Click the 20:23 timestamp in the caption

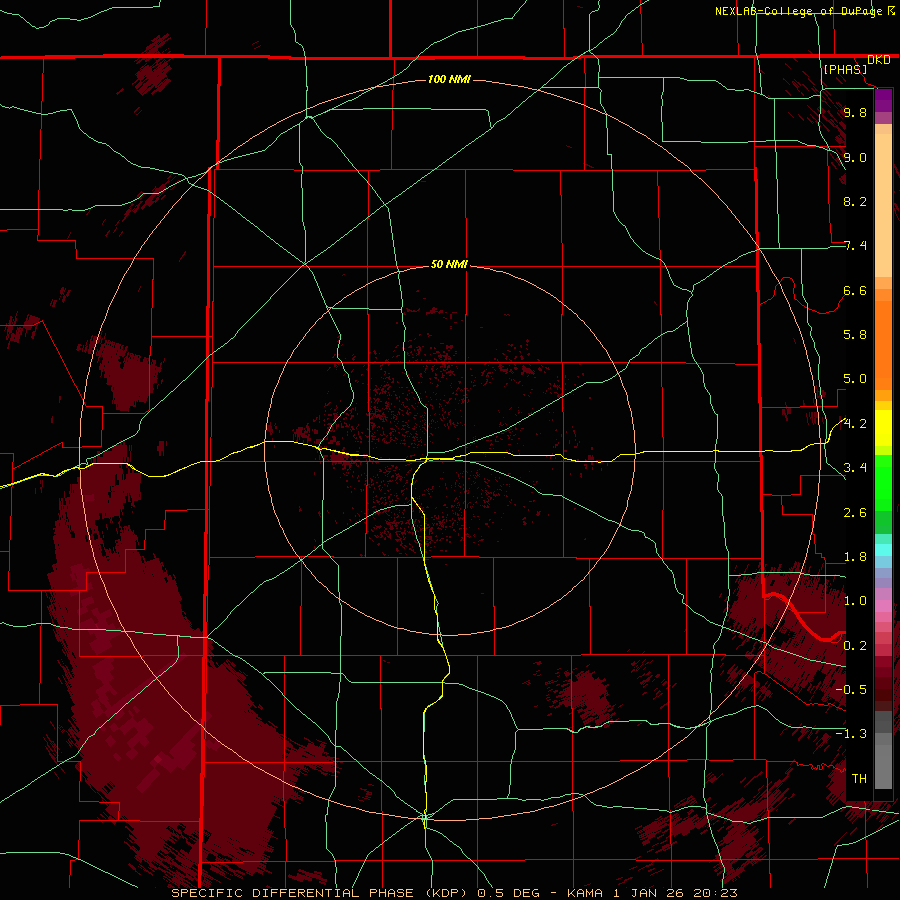pos(715,893)
